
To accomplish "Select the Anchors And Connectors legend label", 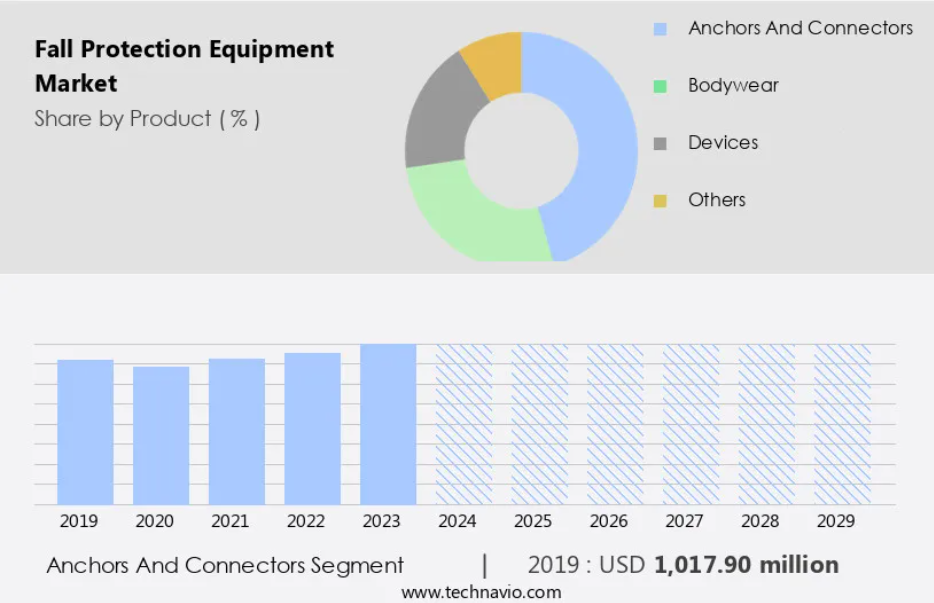I will point(801,28).
